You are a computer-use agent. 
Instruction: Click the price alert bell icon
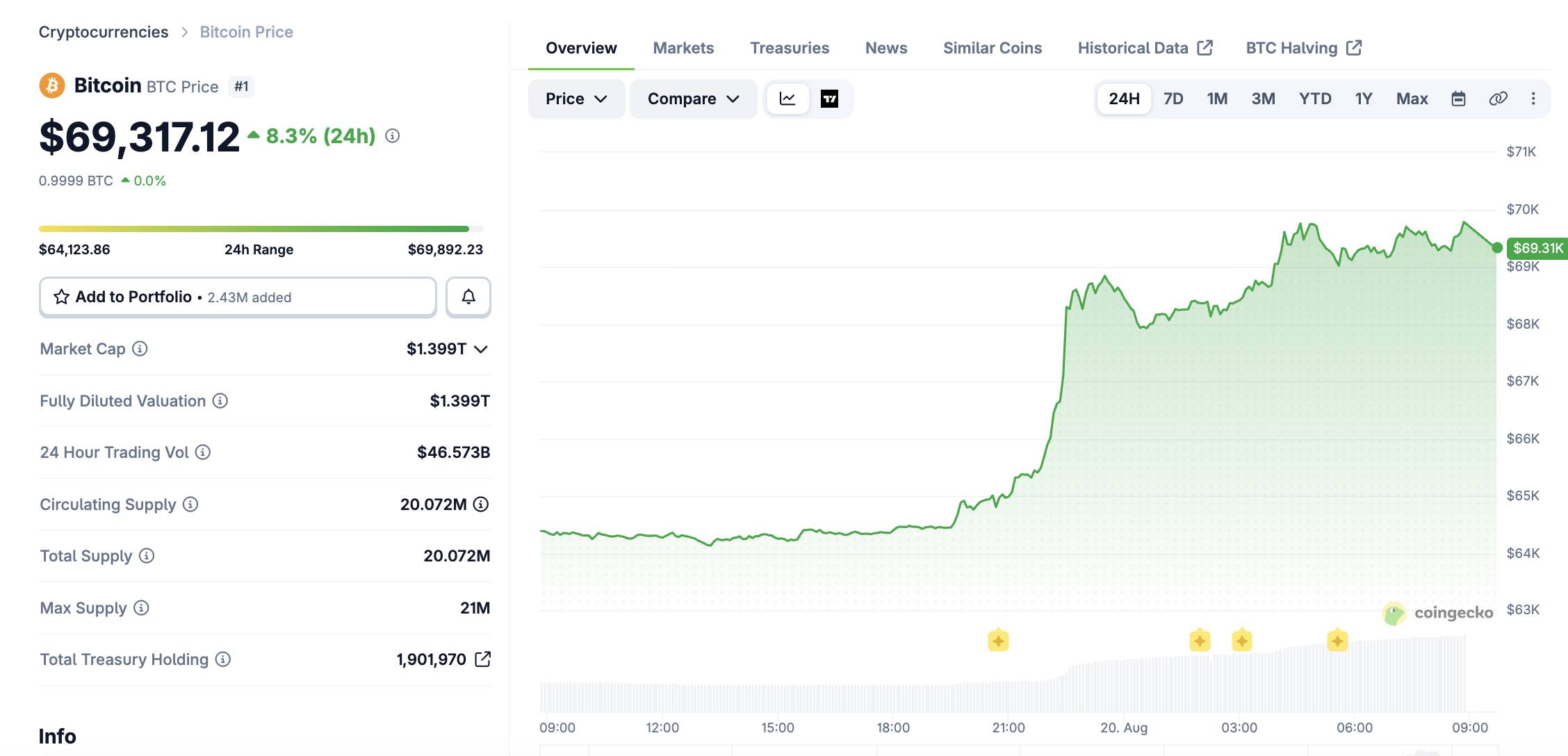[468, 297]
